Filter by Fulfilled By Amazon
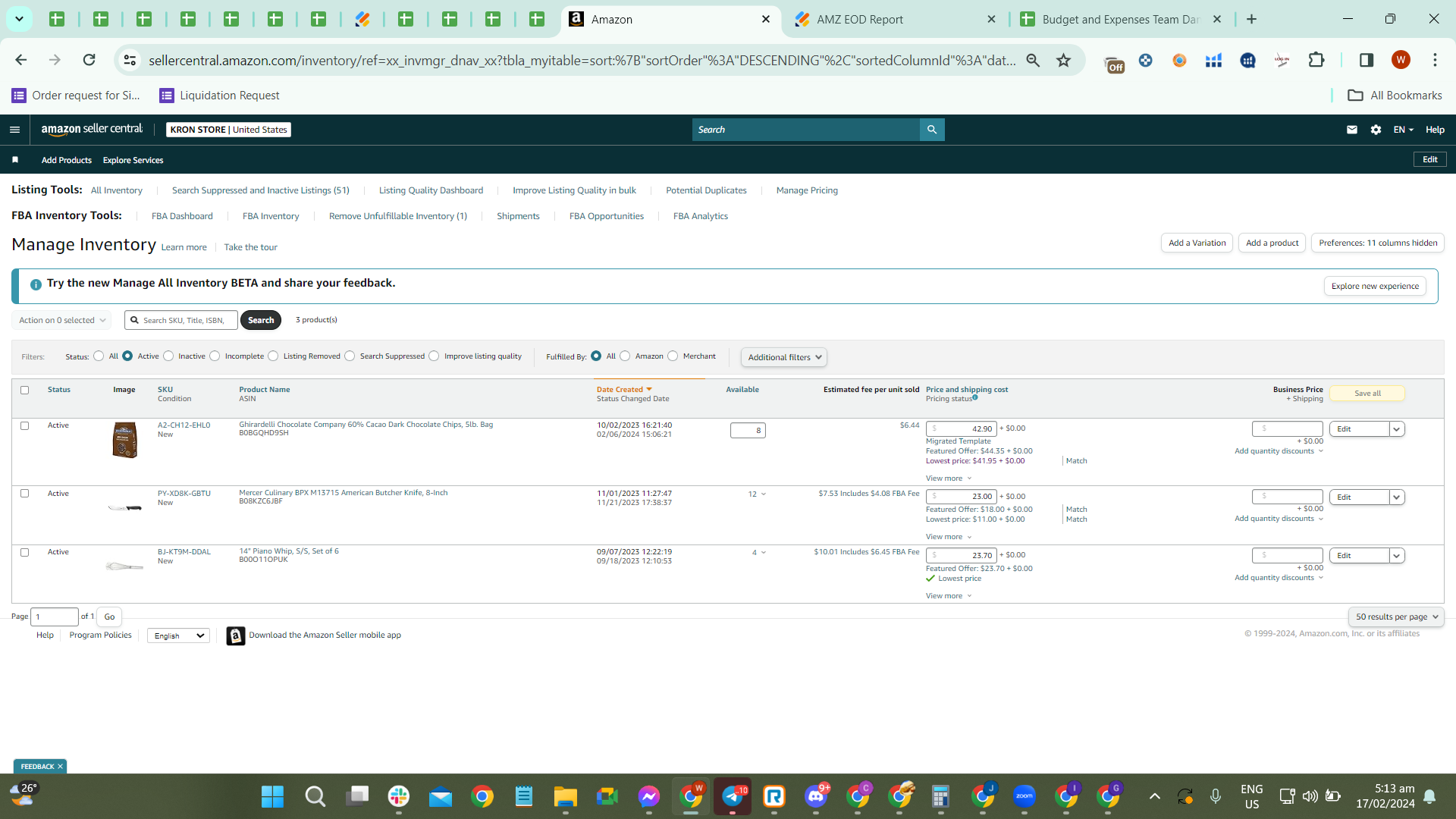 [625, 356]
